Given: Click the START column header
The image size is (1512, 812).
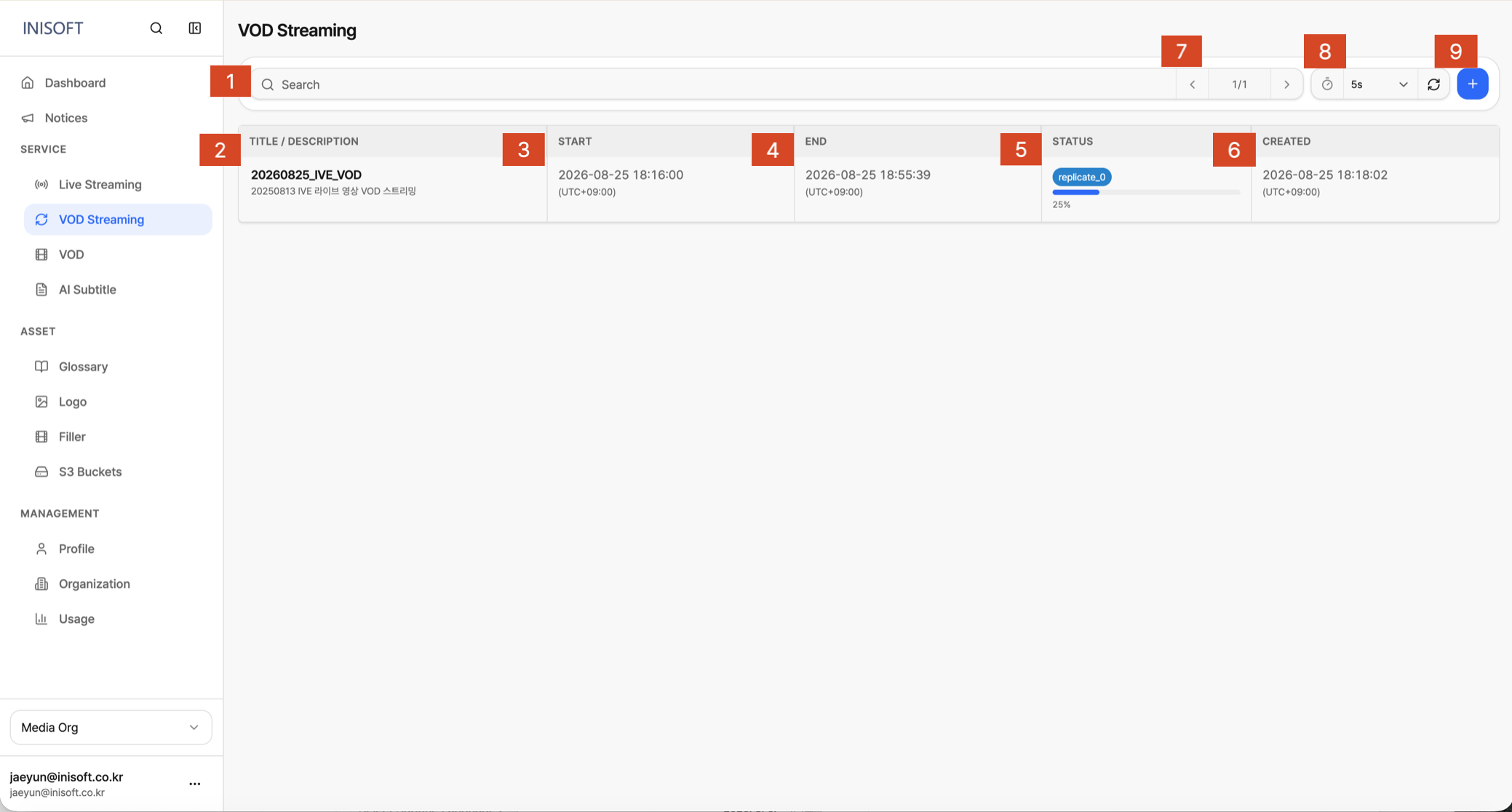Looking at the screenshot, I should point(575,141).
